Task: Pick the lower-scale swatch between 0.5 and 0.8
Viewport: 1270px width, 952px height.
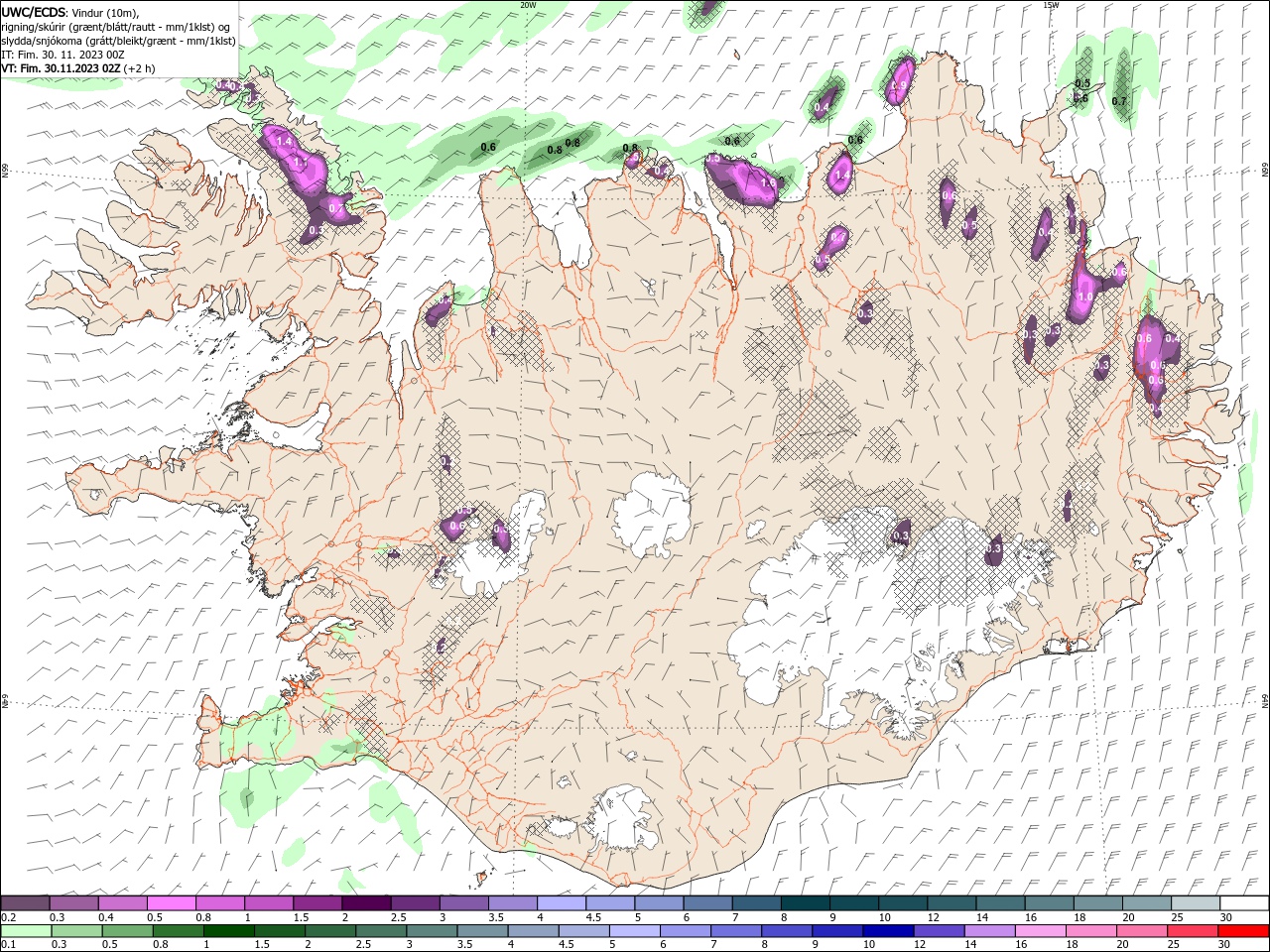Action: 127,931
